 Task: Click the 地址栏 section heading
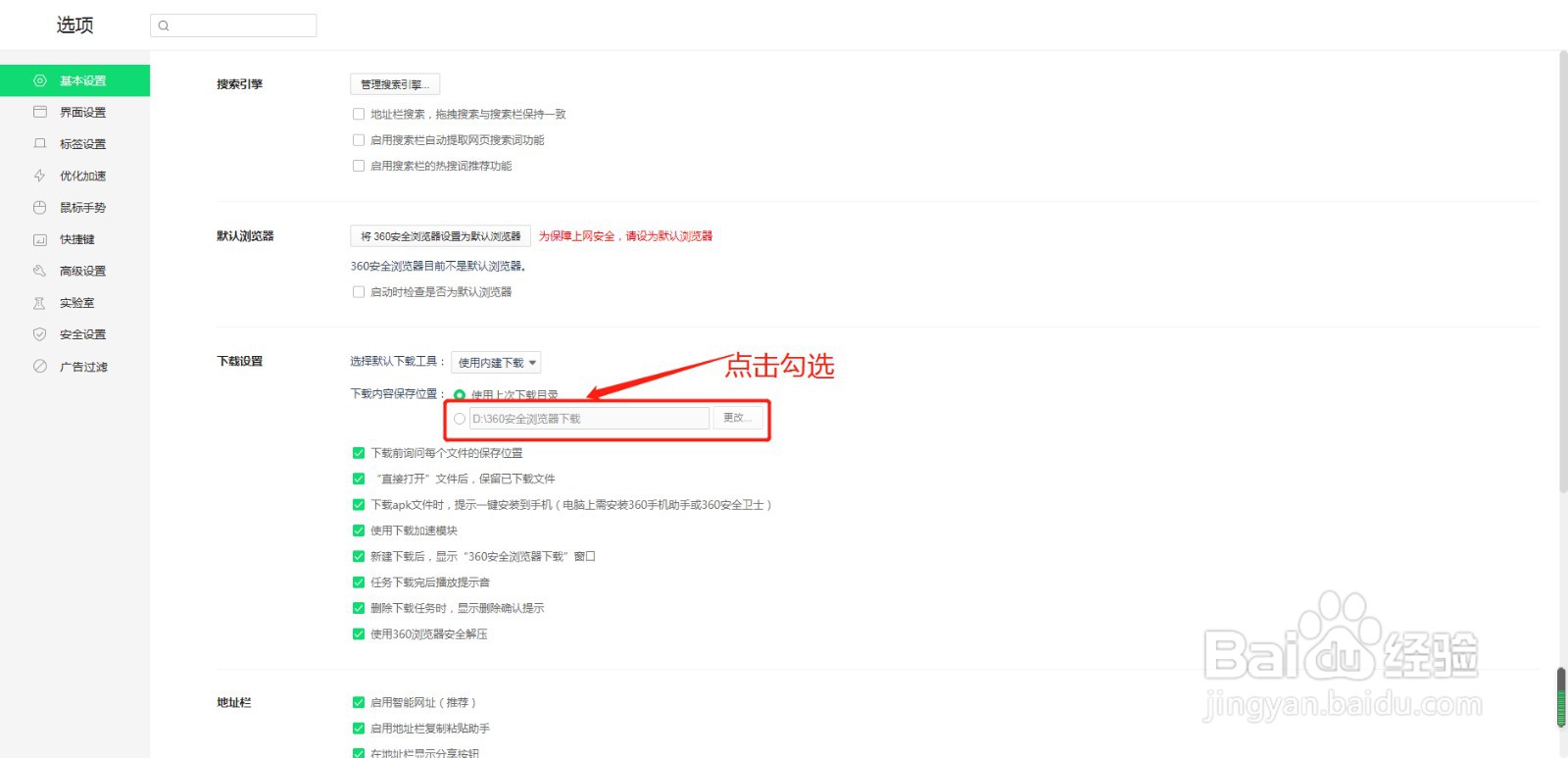234,702
